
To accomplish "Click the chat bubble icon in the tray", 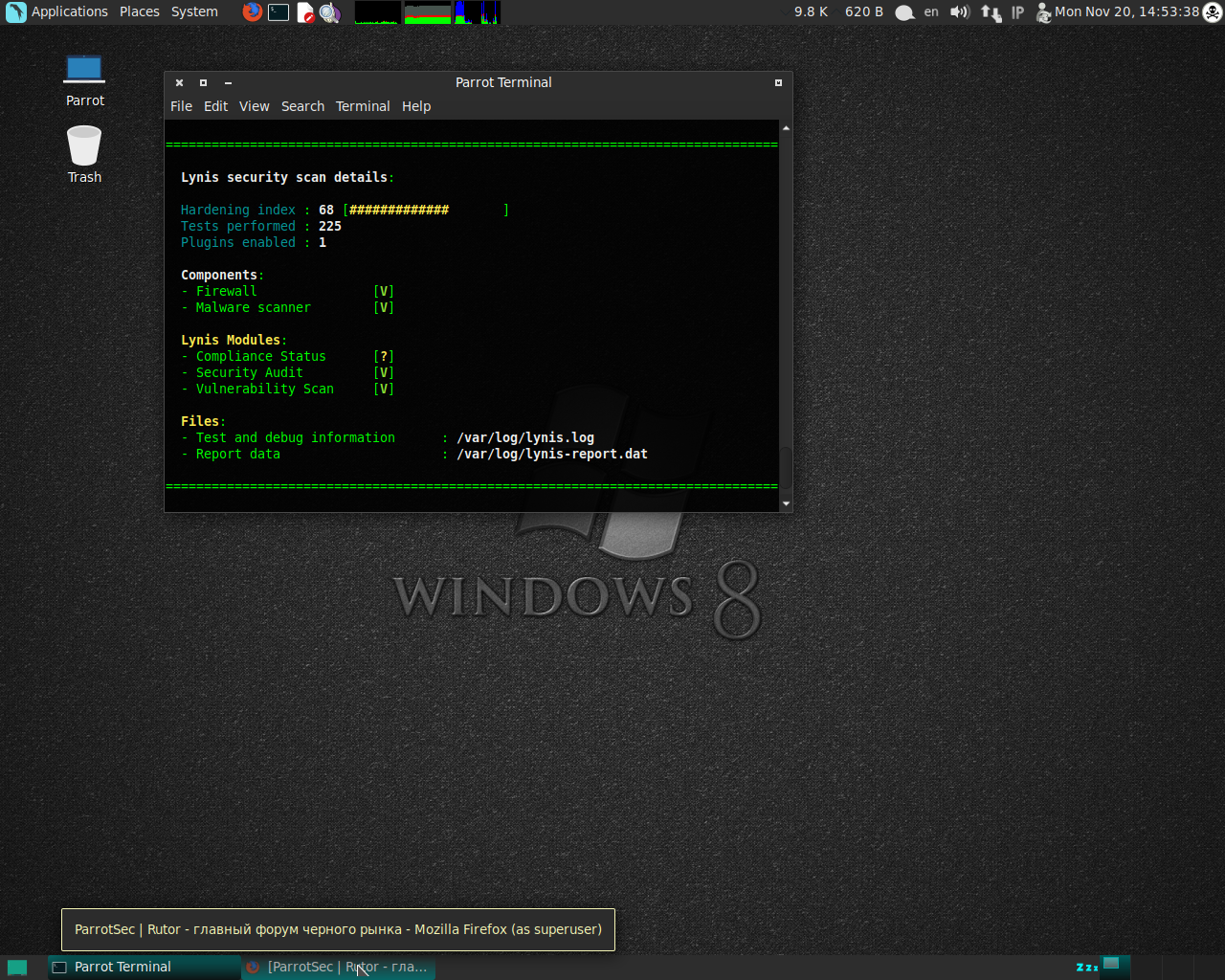I will [x=903, y=12].
